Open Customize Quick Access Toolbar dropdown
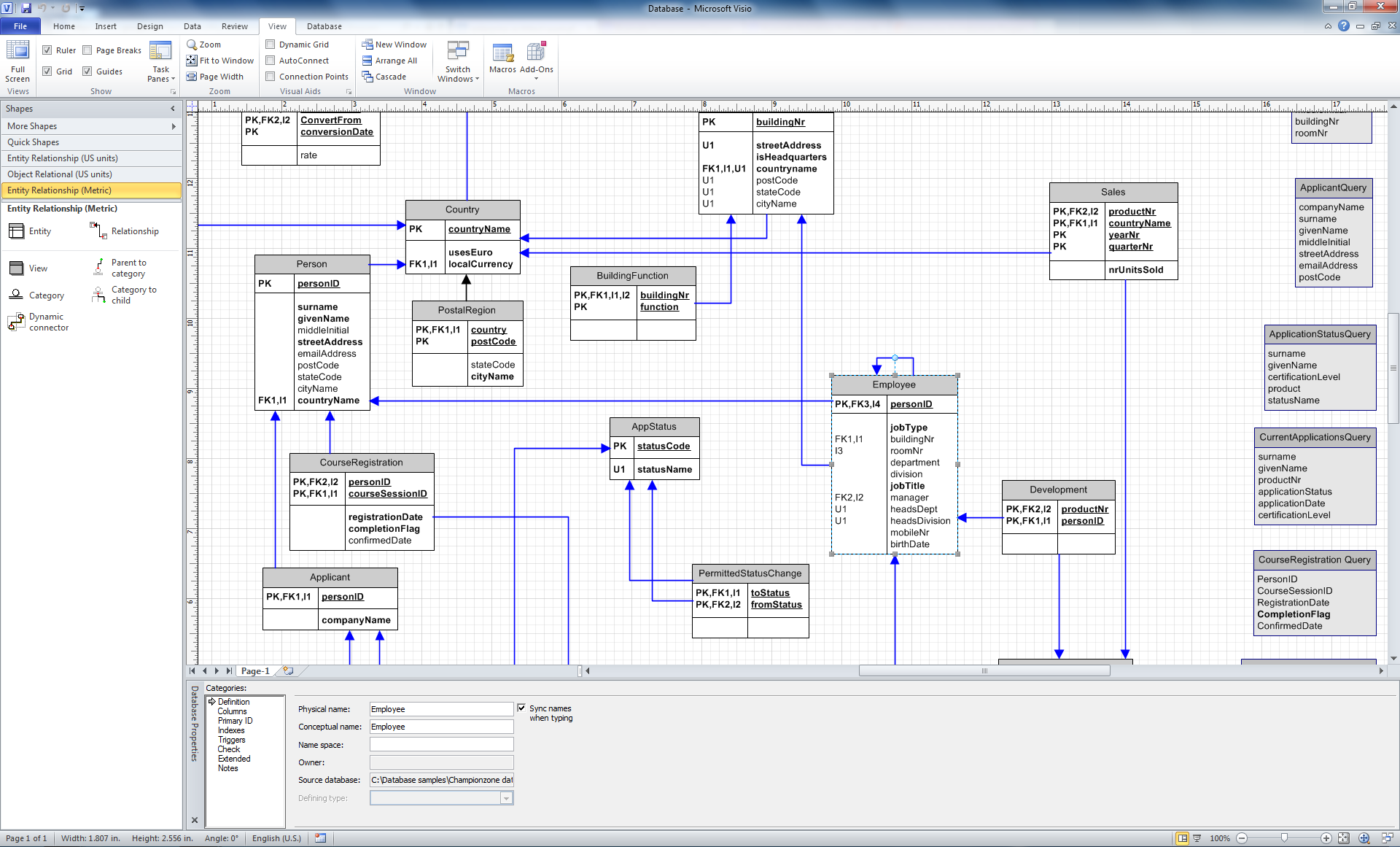1400x847 pixels. click(x=82, y=9)
